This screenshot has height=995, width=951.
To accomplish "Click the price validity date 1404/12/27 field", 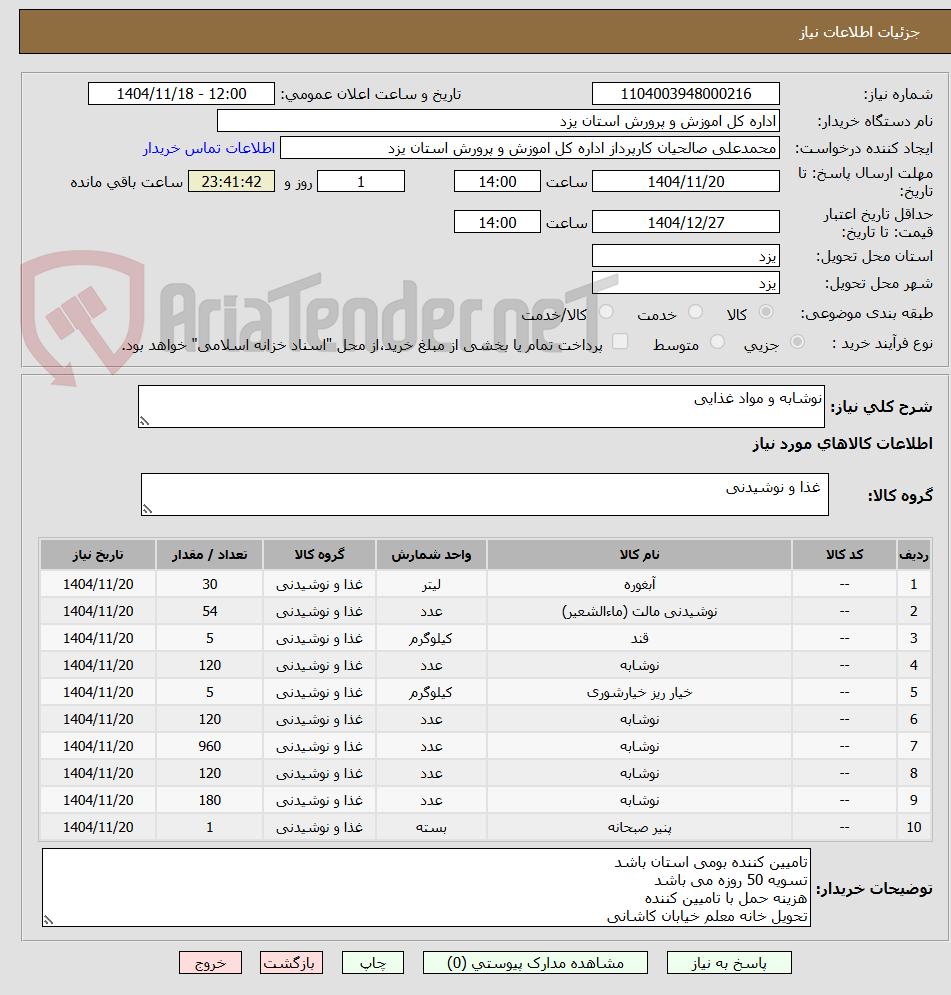I will coord(685,222).
